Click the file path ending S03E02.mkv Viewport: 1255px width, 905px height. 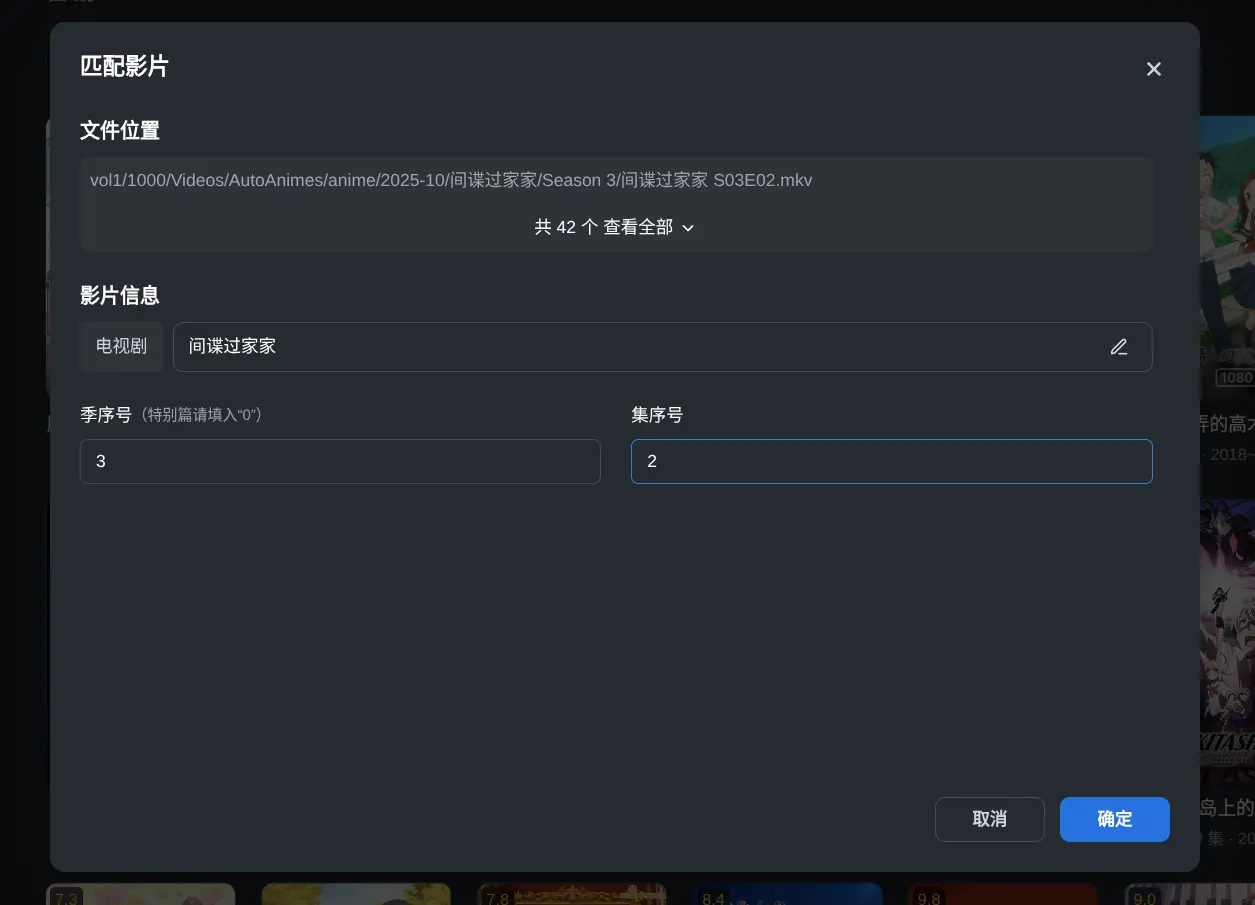click(451, 181)
